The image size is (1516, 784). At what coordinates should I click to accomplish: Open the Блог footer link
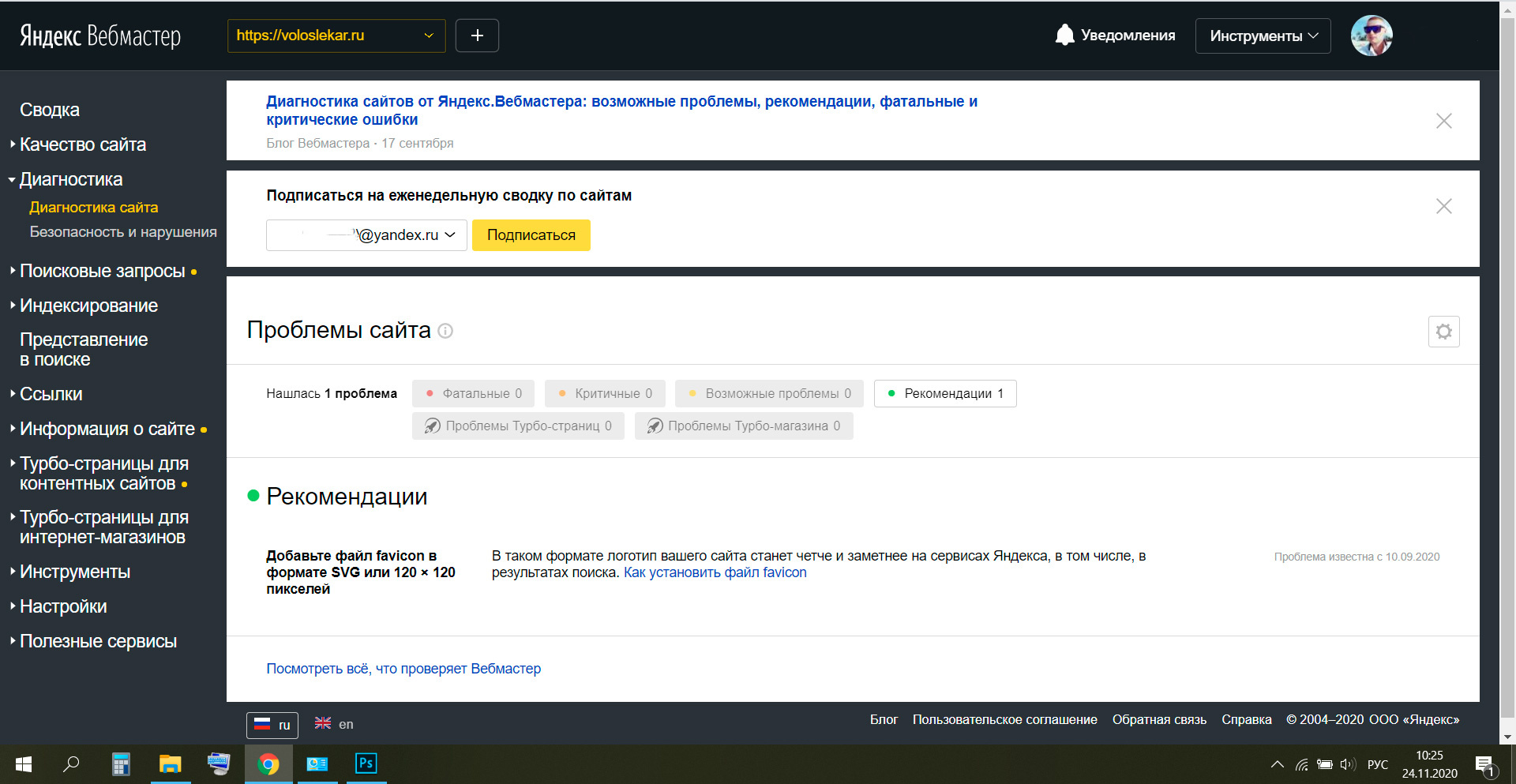click(884, 719)
